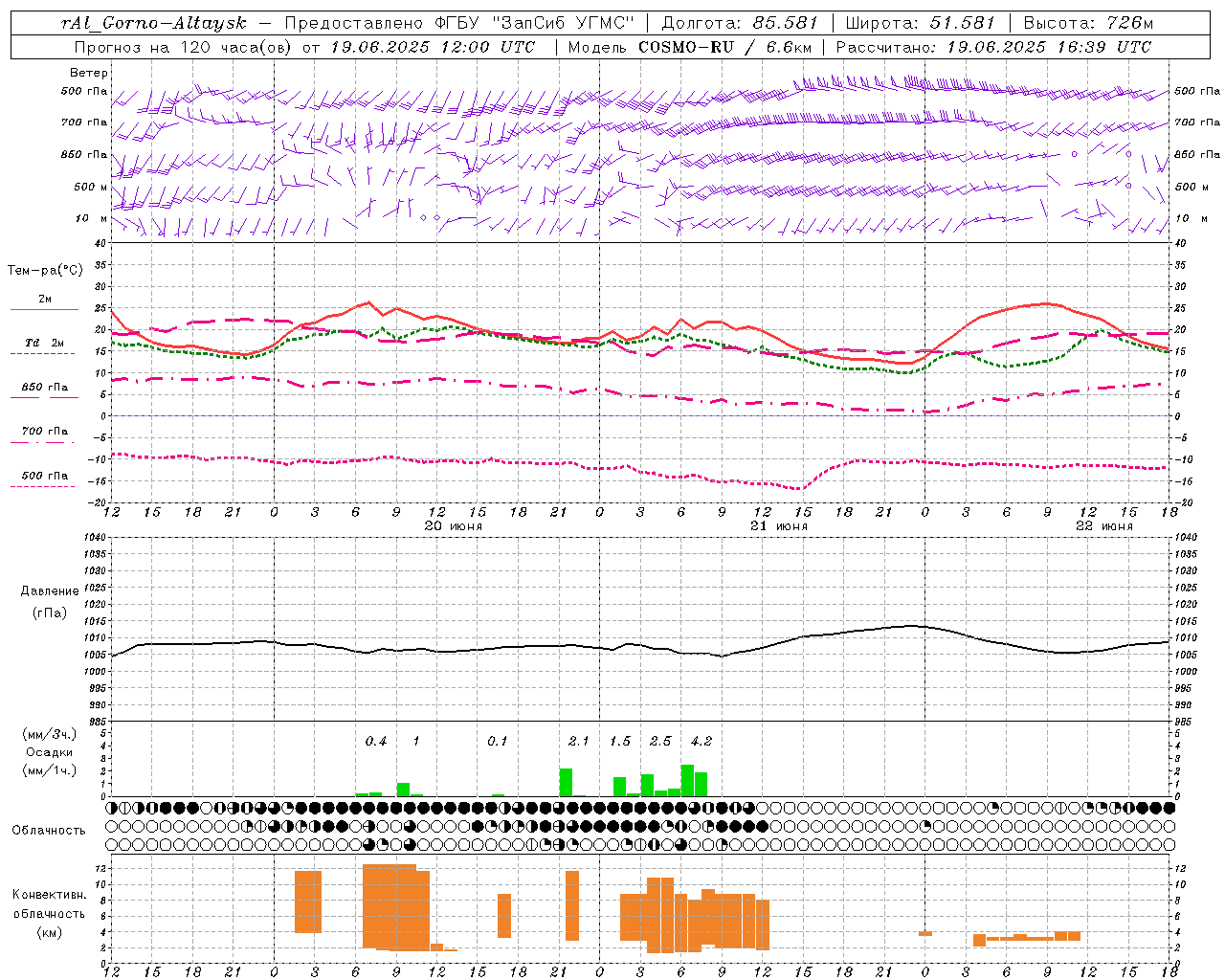Click the -20 label on right temperature axis
Viewport: 1225px width, 980px height.
click(x=1184, y=503)
